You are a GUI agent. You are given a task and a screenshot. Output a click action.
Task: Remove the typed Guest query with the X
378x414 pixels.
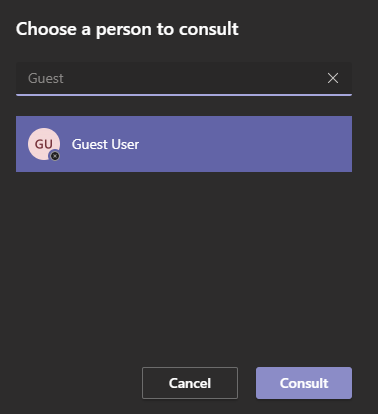click(x=333, y=78)
